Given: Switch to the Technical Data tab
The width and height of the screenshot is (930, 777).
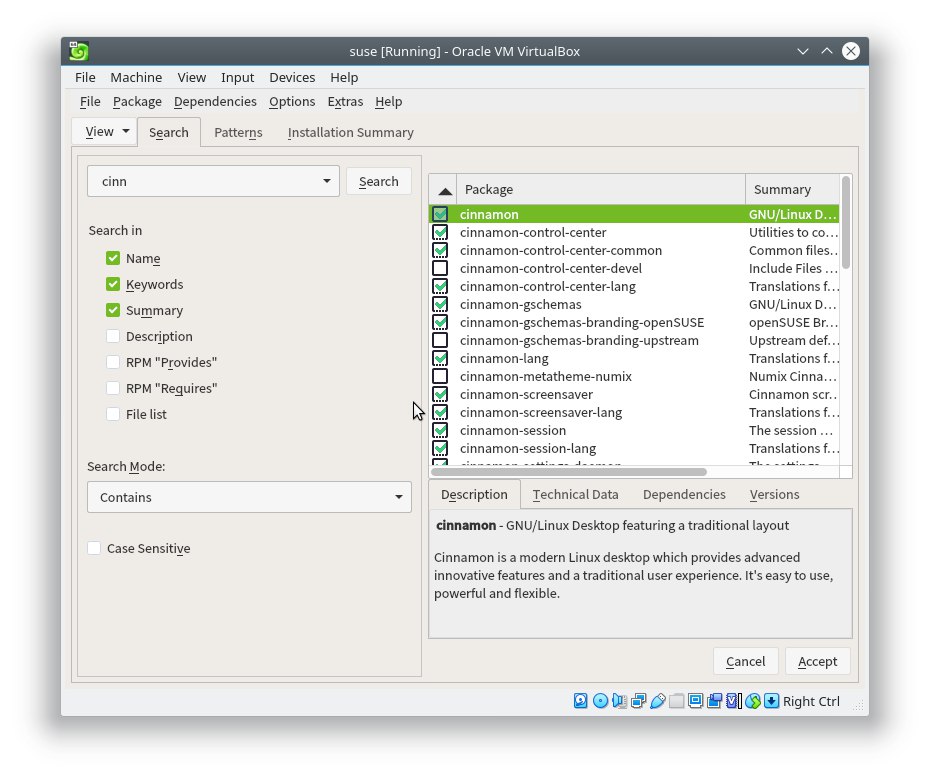Looking at the screenshot, I should click(x=575, y=495).
